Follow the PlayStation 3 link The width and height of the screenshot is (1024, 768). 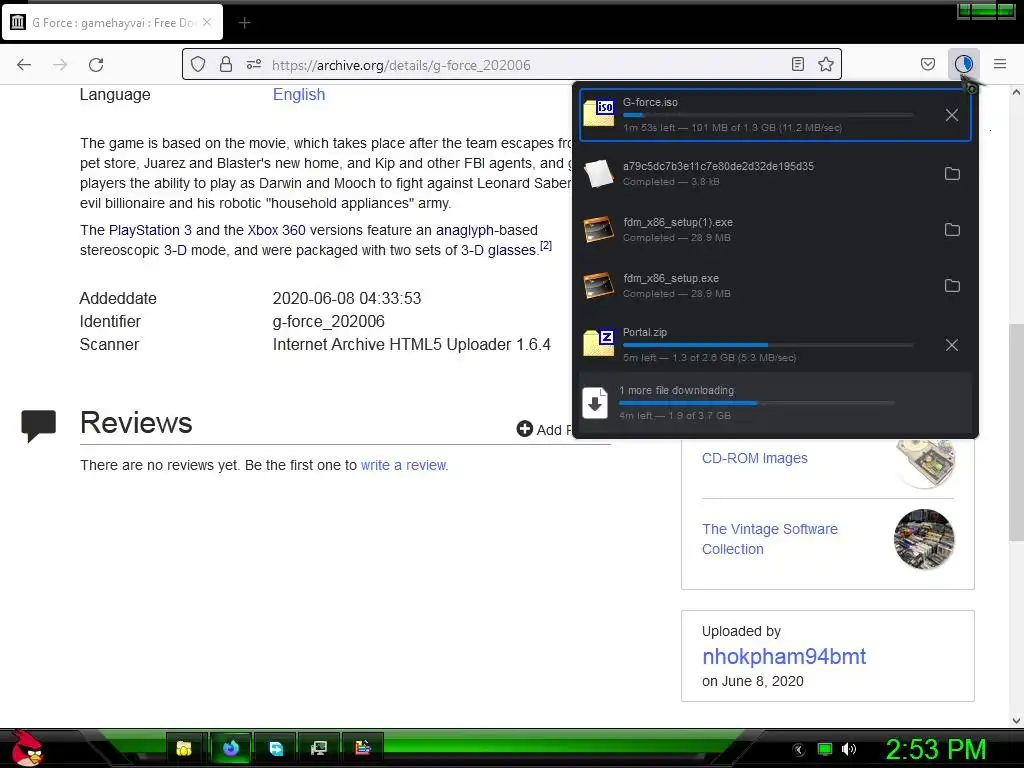click(150, 230)
